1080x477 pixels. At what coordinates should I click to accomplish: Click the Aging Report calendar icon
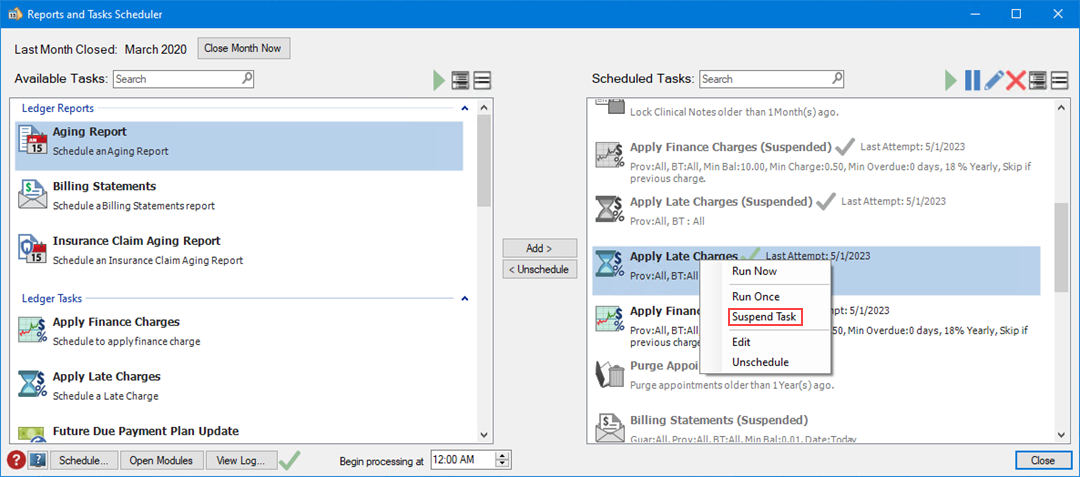click(34, 141)
